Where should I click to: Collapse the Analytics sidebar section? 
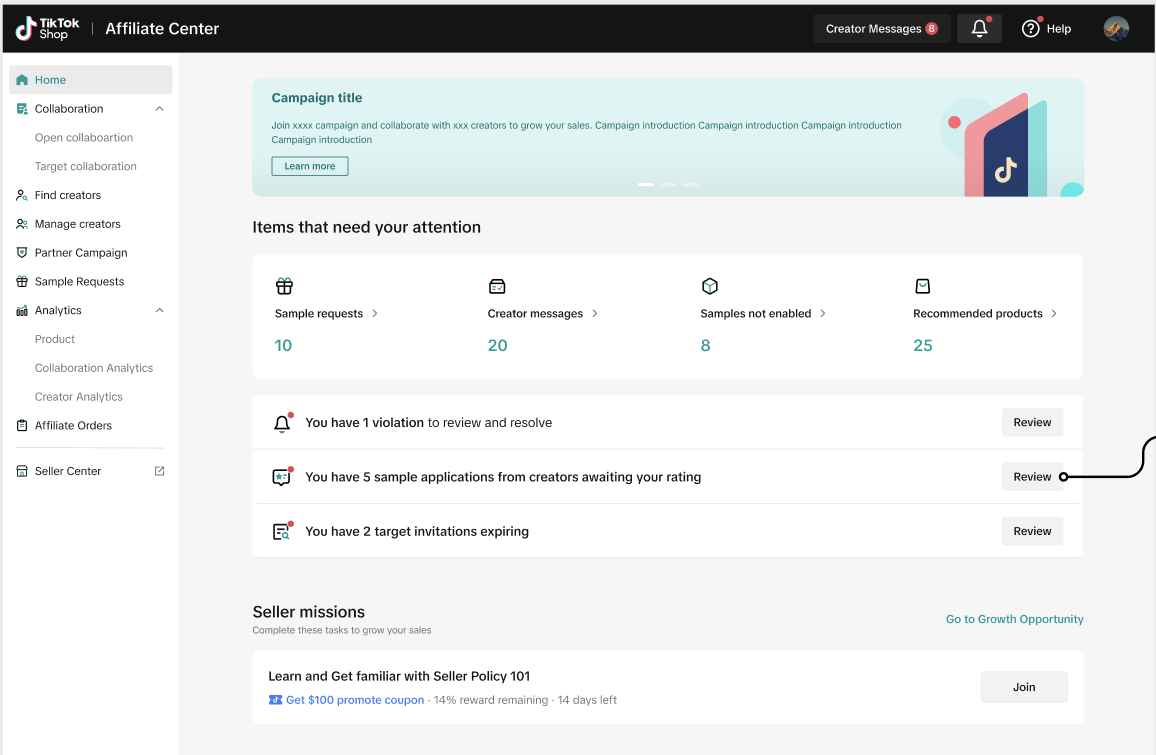point(159,311)
